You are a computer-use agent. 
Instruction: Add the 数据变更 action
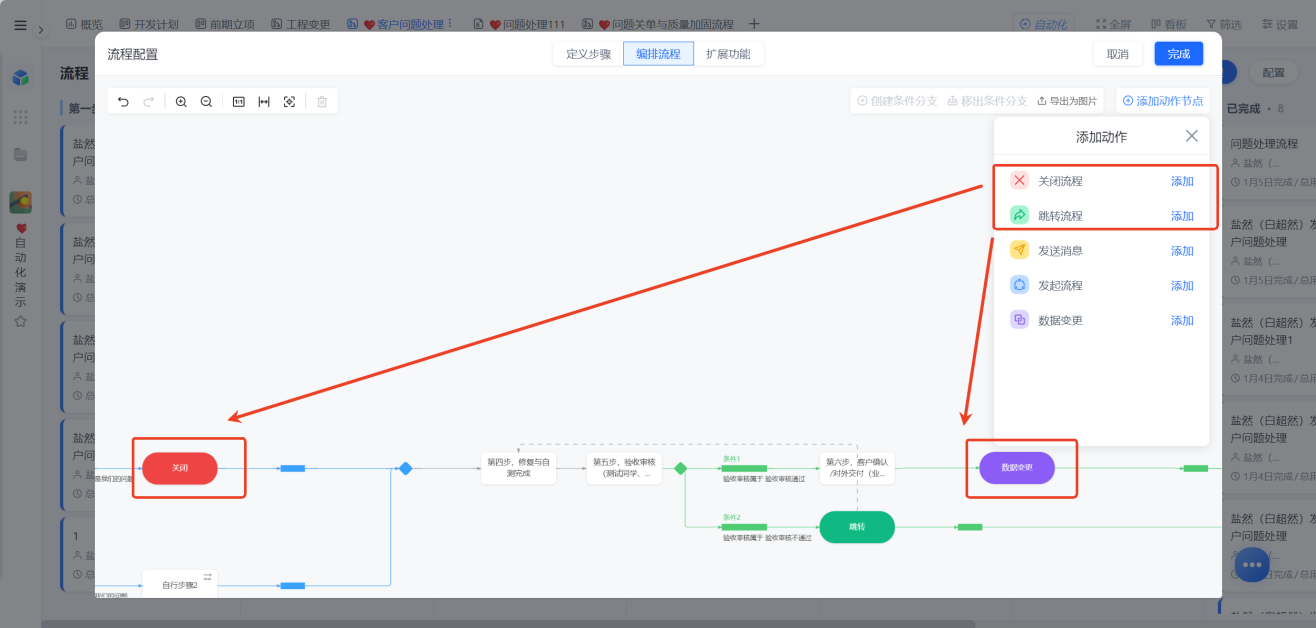(x=1182, y=321)
